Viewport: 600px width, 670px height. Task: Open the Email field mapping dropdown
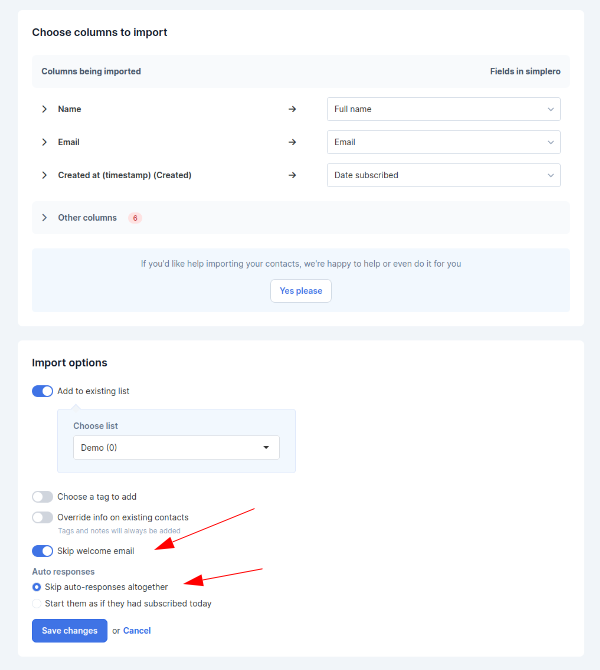pos(444,142)
